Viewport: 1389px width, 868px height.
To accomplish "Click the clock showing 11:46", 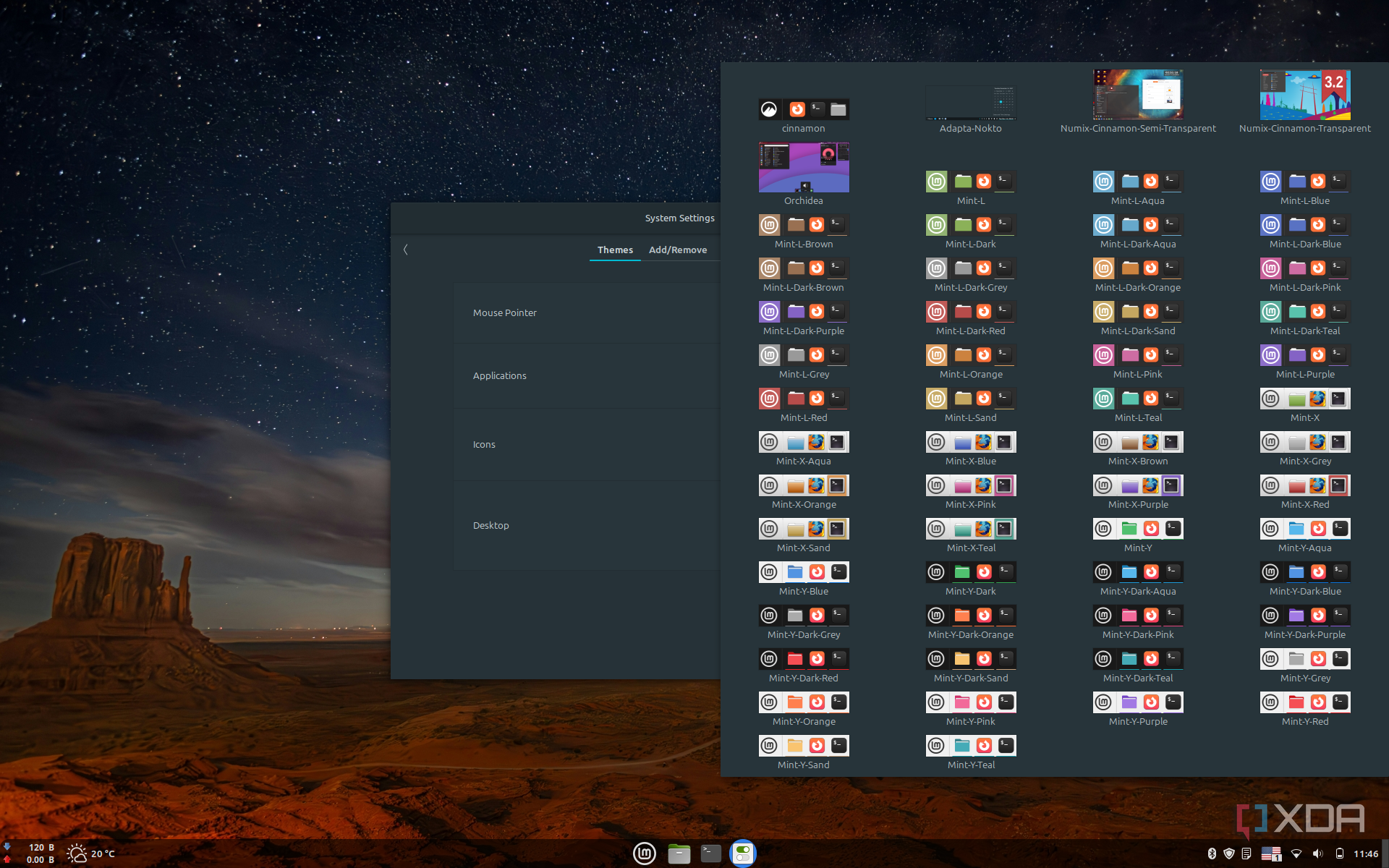I will coord(1365,854).
